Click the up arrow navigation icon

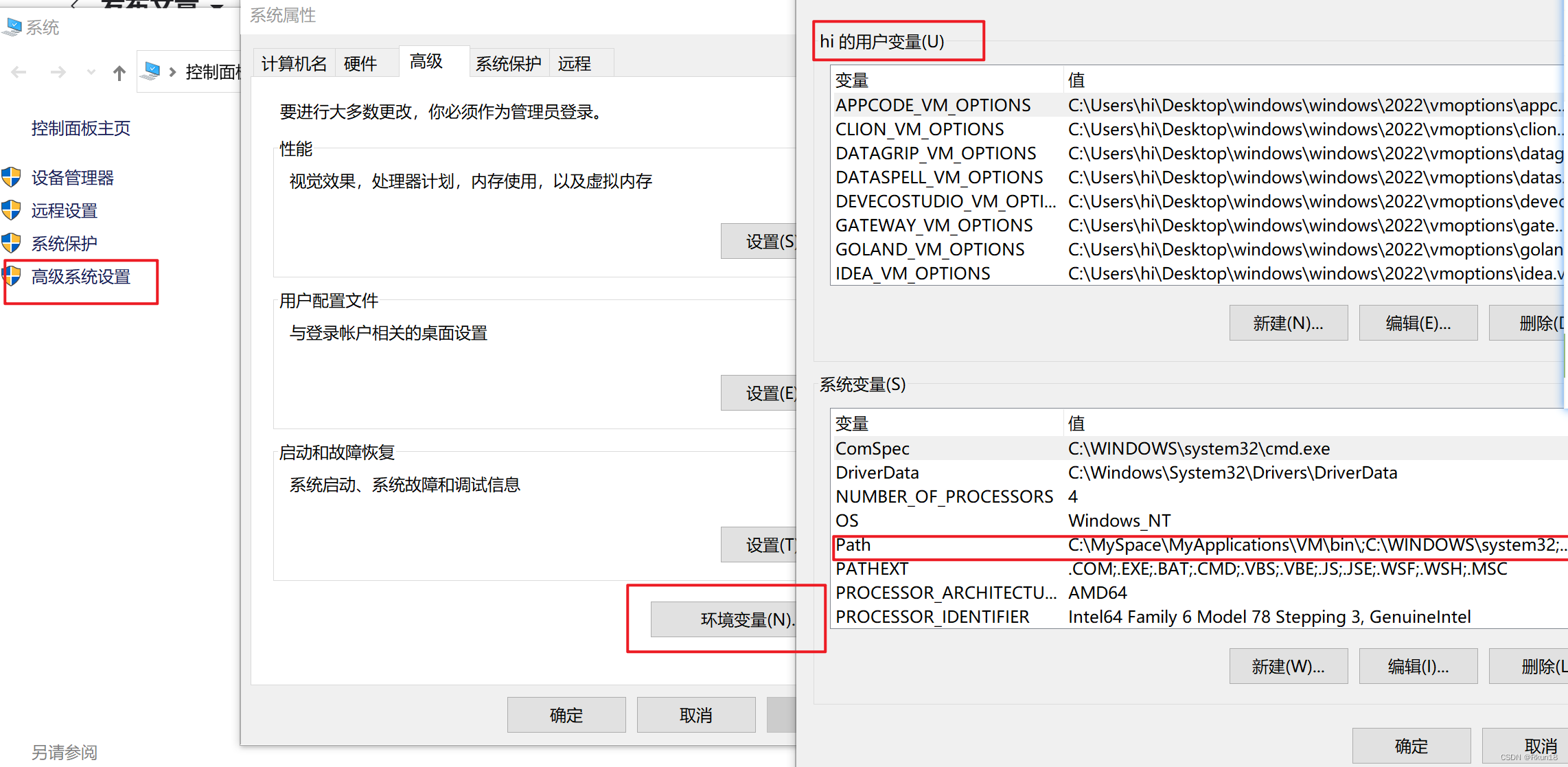[x=119, y=73]
